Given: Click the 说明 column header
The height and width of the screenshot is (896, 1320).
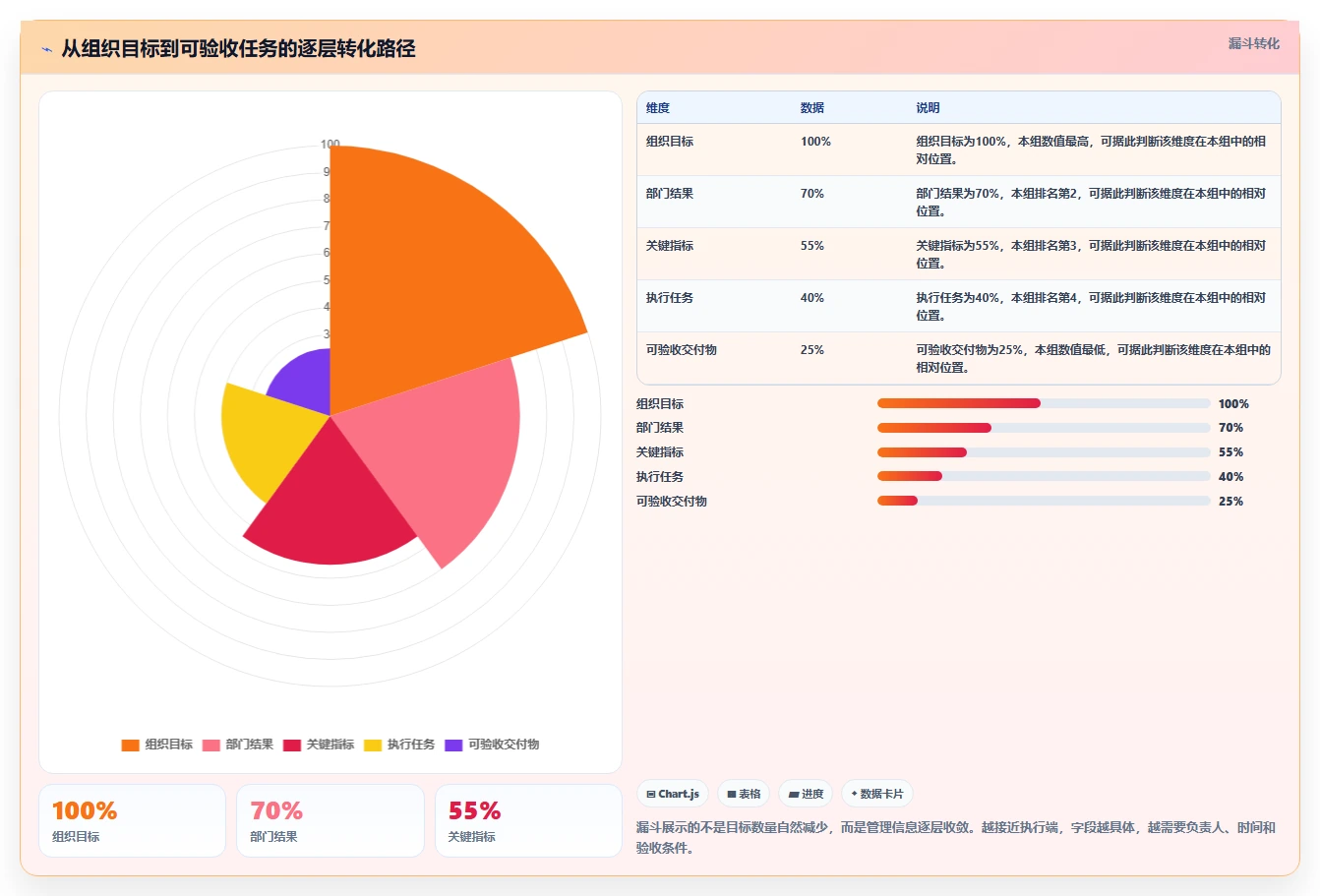Looking at the screenshot, I should point(928,108).
